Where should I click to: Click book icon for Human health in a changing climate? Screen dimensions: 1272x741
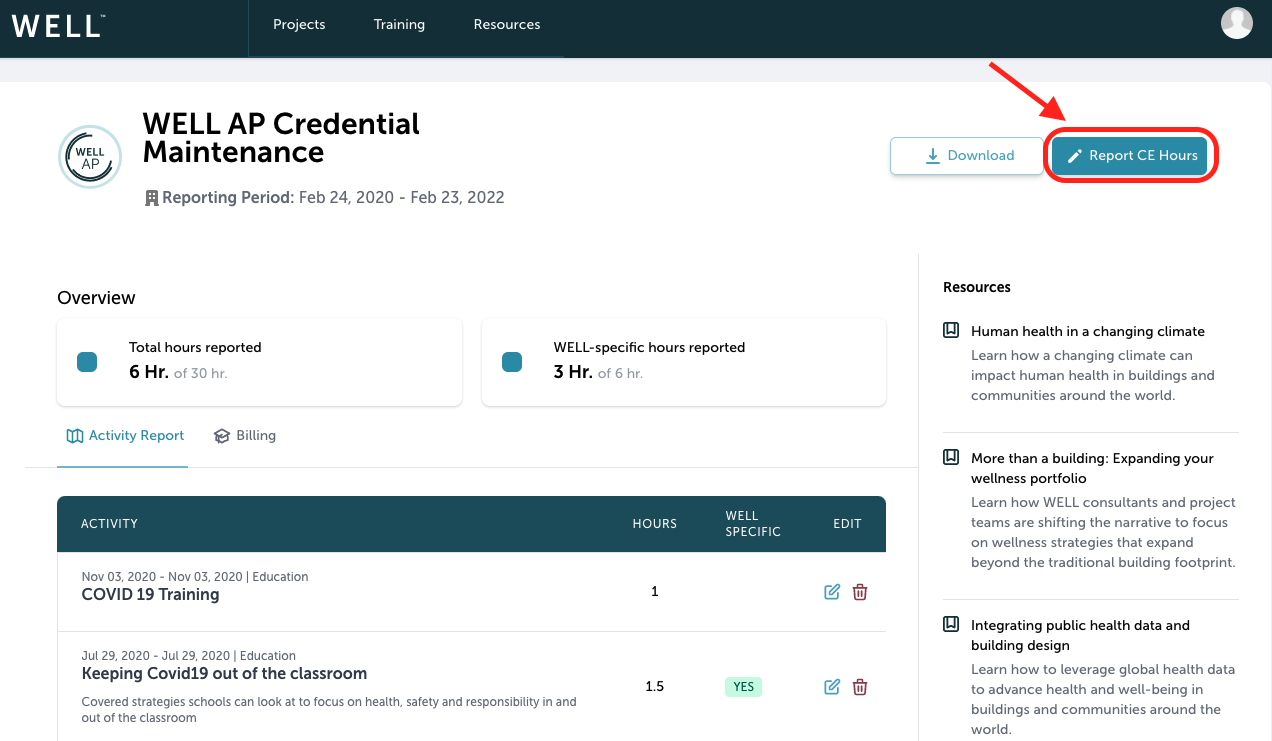[x=951, y=331]
